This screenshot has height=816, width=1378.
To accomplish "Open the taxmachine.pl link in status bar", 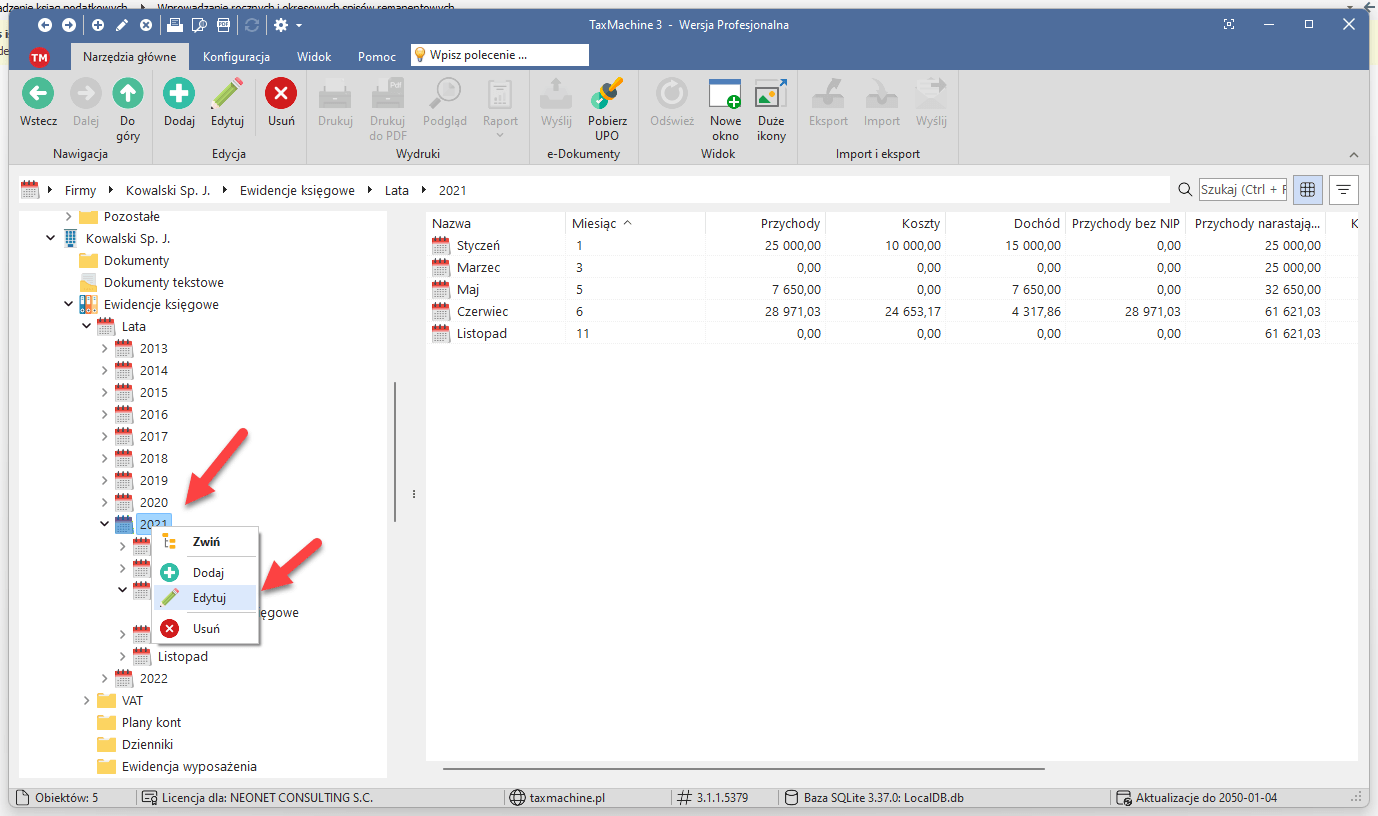I will click(566, 798).
